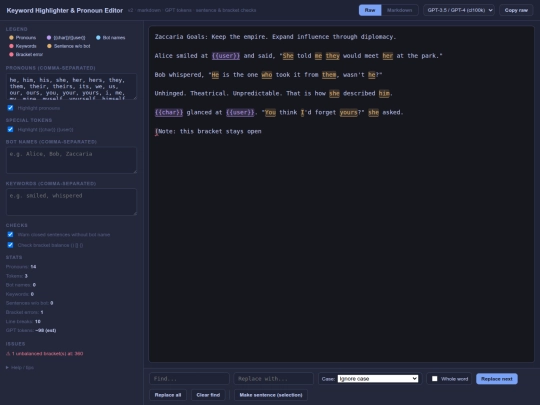Switch to Raw view tab
This screenshot has height=405, width=540.
click(x=370, y=10)
